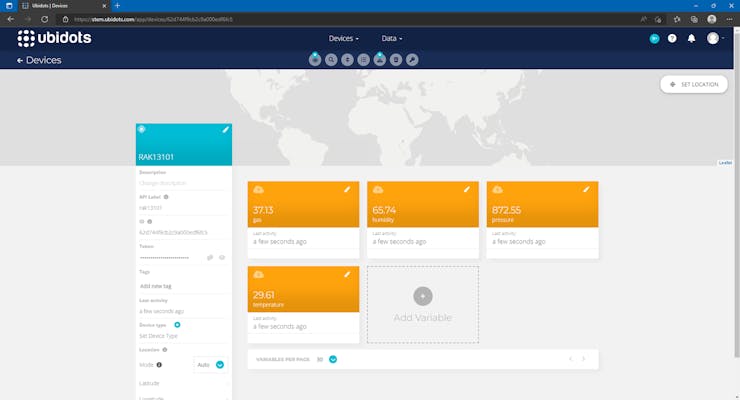Click cloud icon on gas variable card
This screenshot has width=740, height=400.
(x=259, y=190)
